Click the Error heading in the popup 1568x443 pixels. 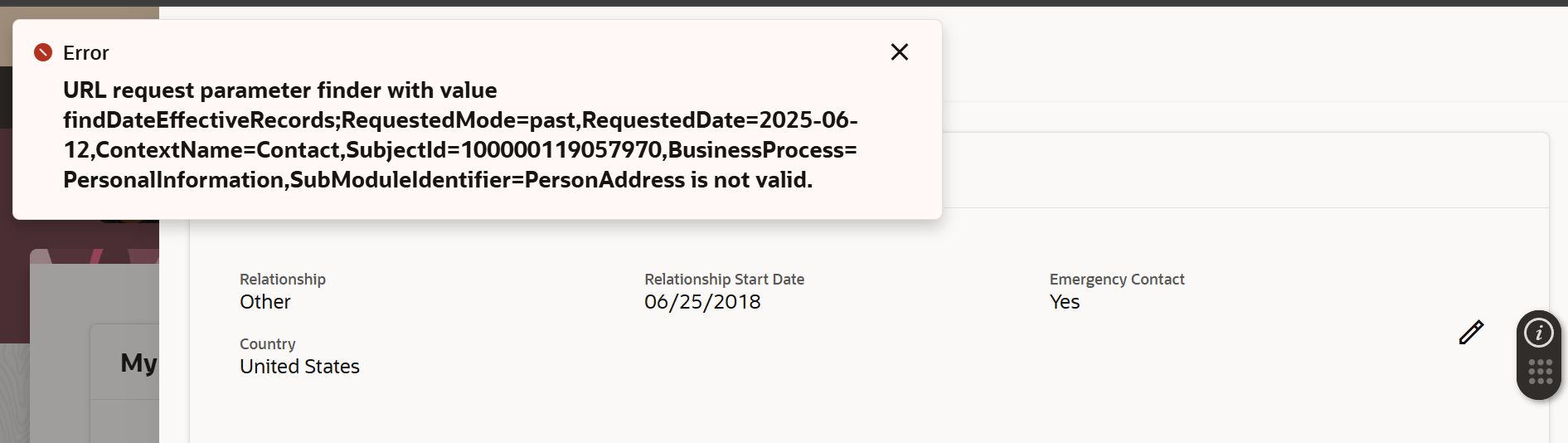[x=86, y=53]
